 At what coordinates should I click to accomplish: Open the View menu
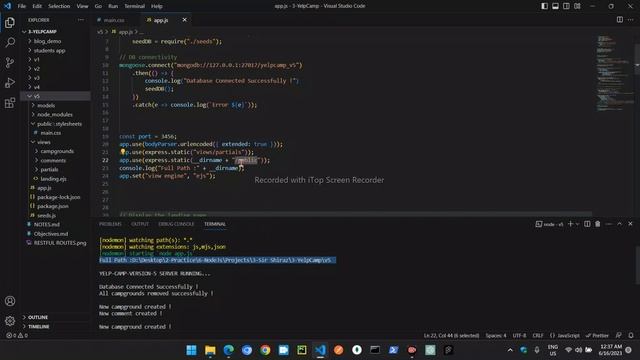[x=82, y=6]
